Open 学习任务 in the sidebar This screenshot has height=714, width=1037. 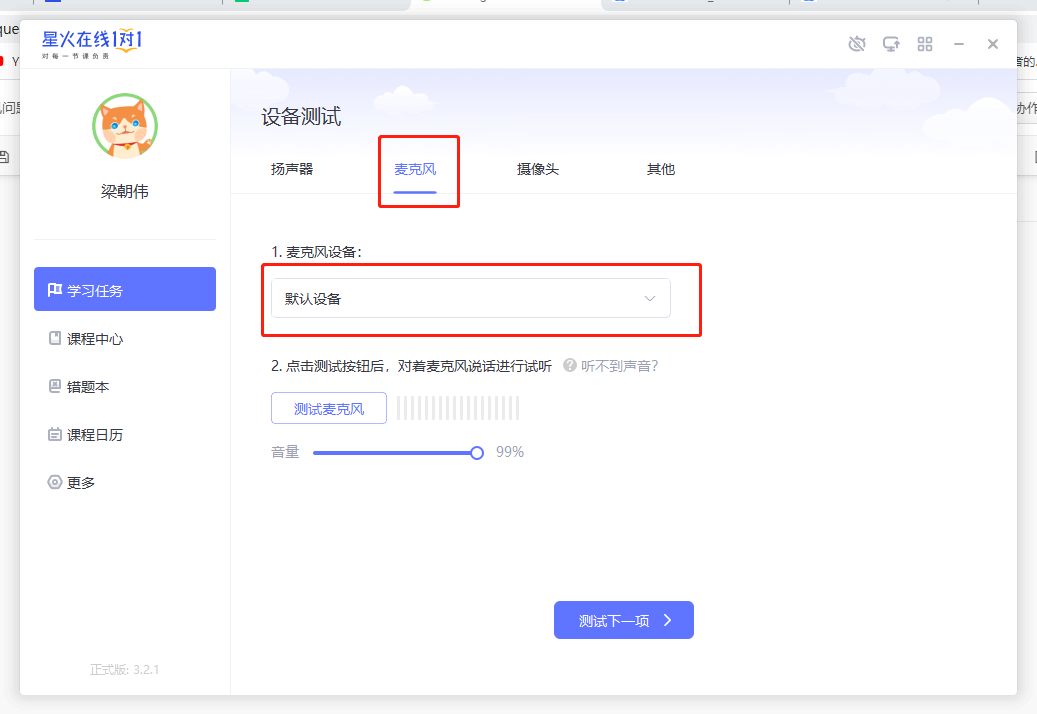click(125, 289)
